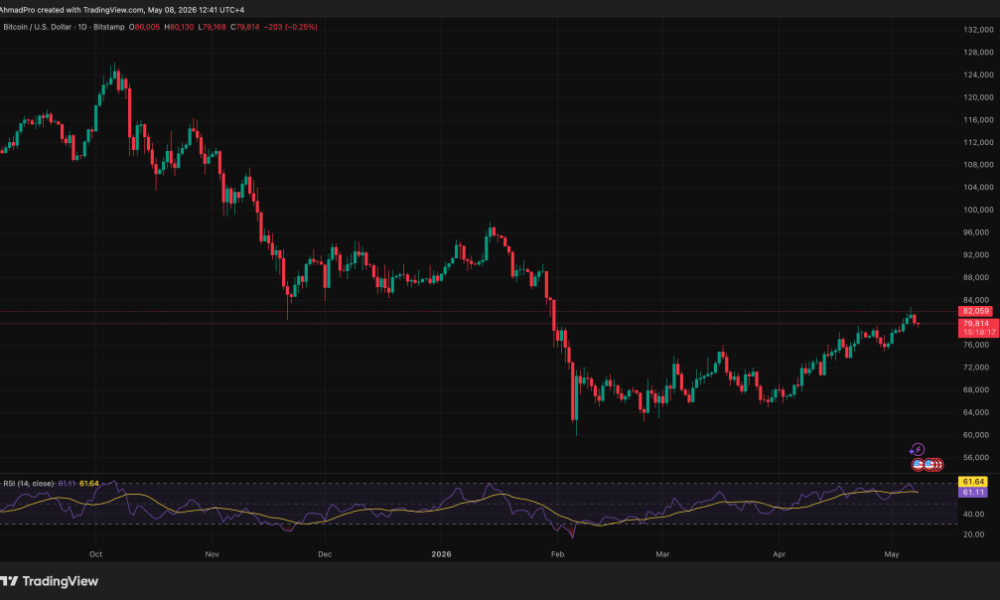Click the yellow 61.64 tag on RSI scale
Viewport: 1000px width, 600px height.
point(973,481)
